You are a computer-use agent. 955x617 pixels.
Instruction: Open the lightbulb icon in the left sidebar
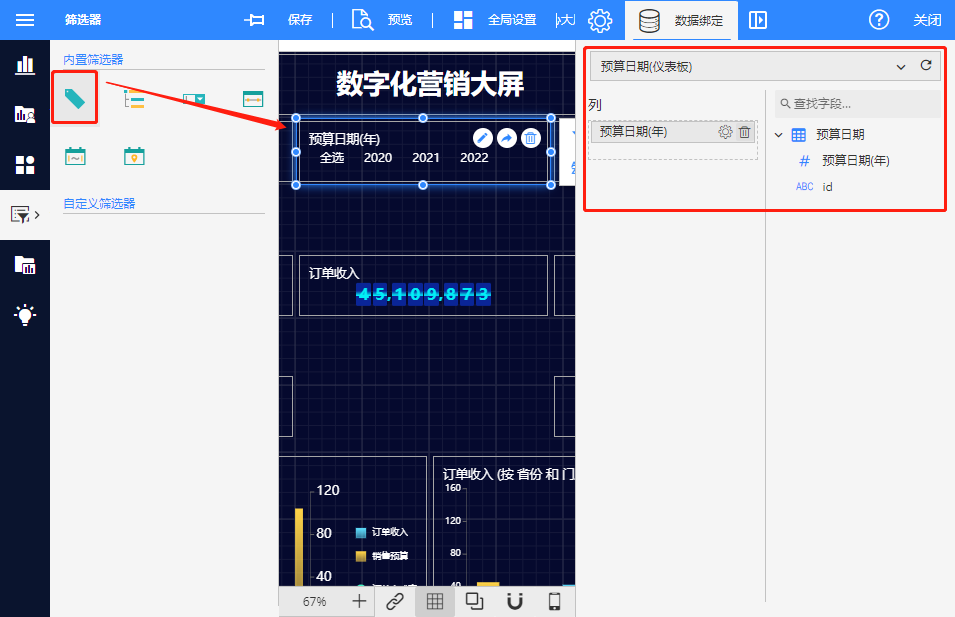(25, 315)
